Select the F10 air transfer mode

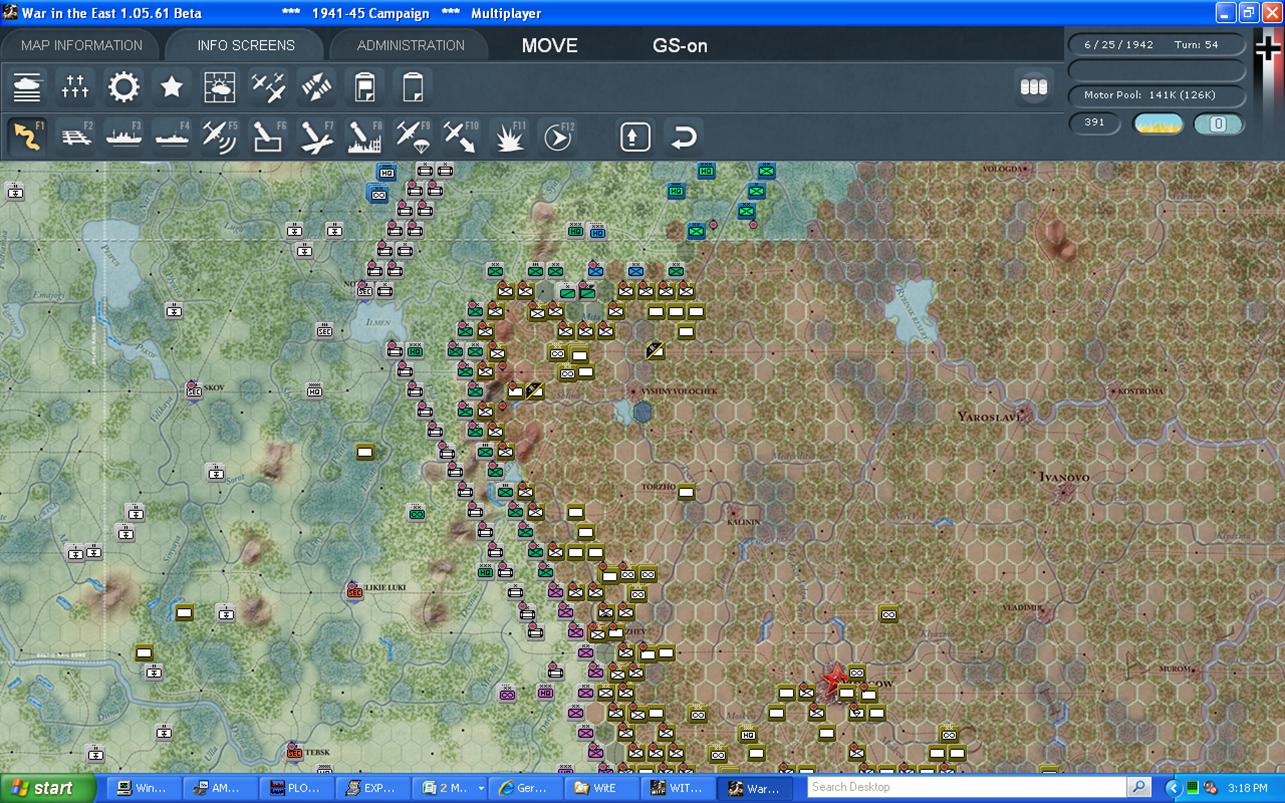click(460, 136)
